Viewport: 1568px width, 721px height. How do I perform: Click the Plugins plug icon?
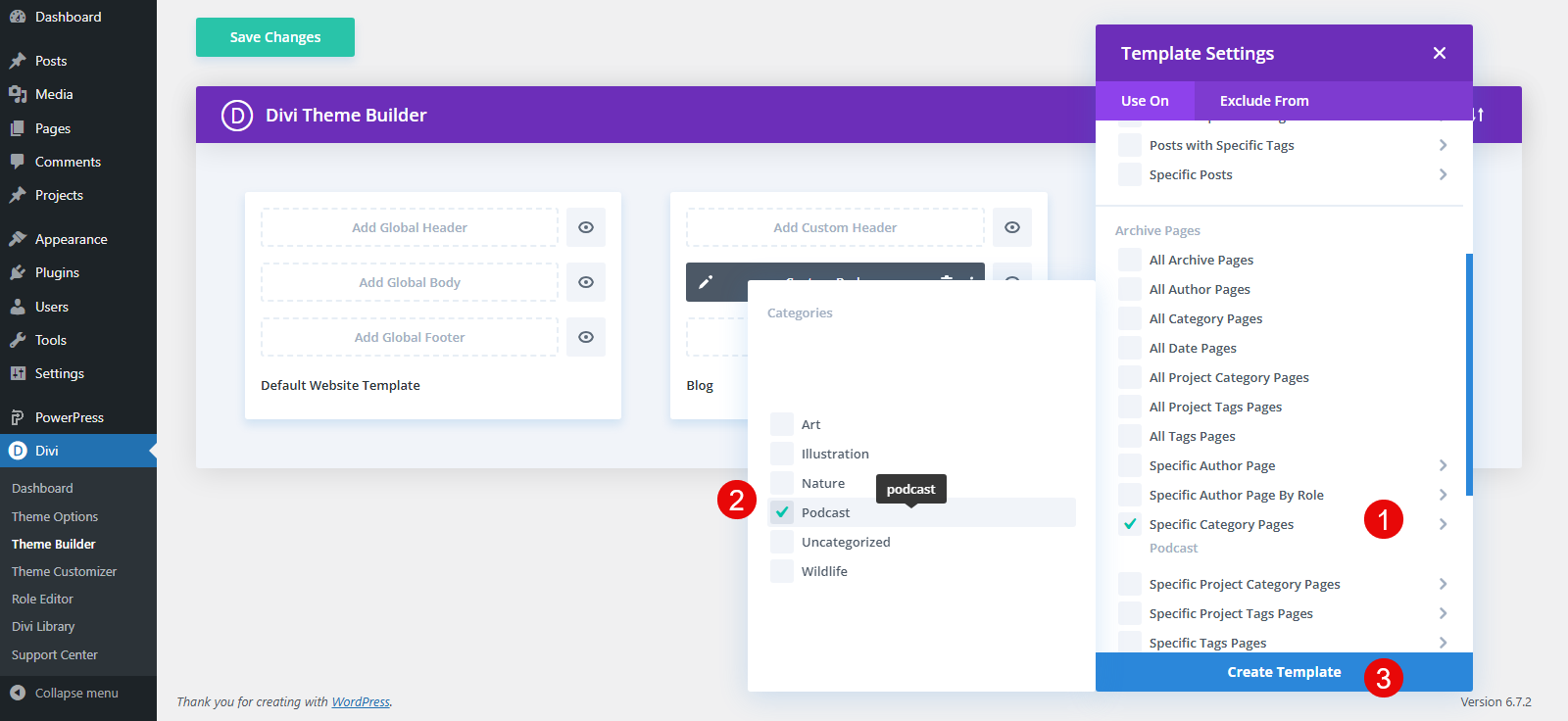(18, 272)
